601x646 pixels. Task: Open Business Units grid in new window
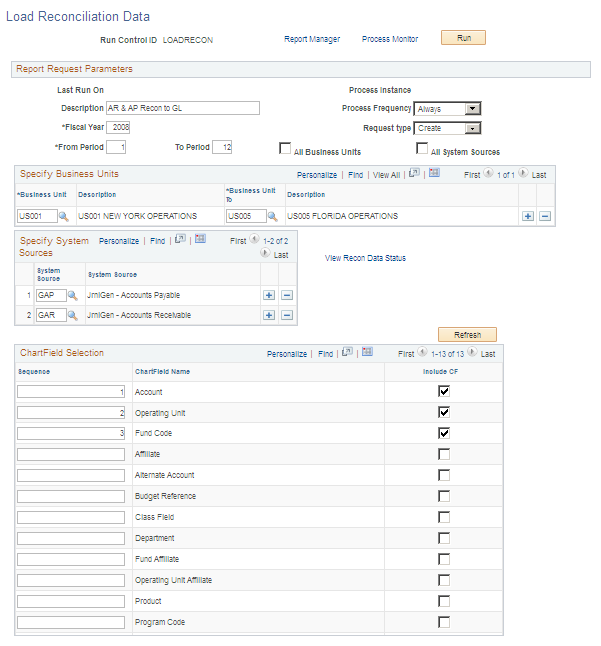pyautogui.click(x=414, y=173)
